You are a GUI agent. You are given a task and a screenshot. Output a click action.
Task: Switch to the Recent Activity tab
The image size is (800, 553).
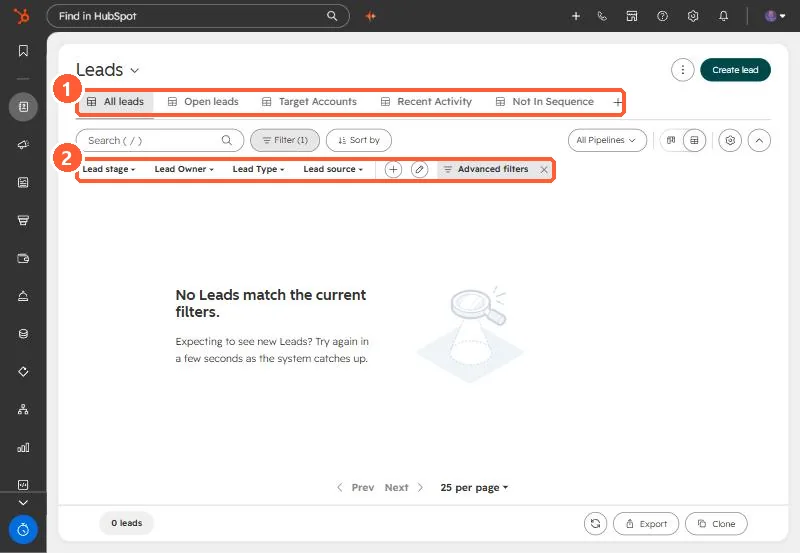[427, 102]
